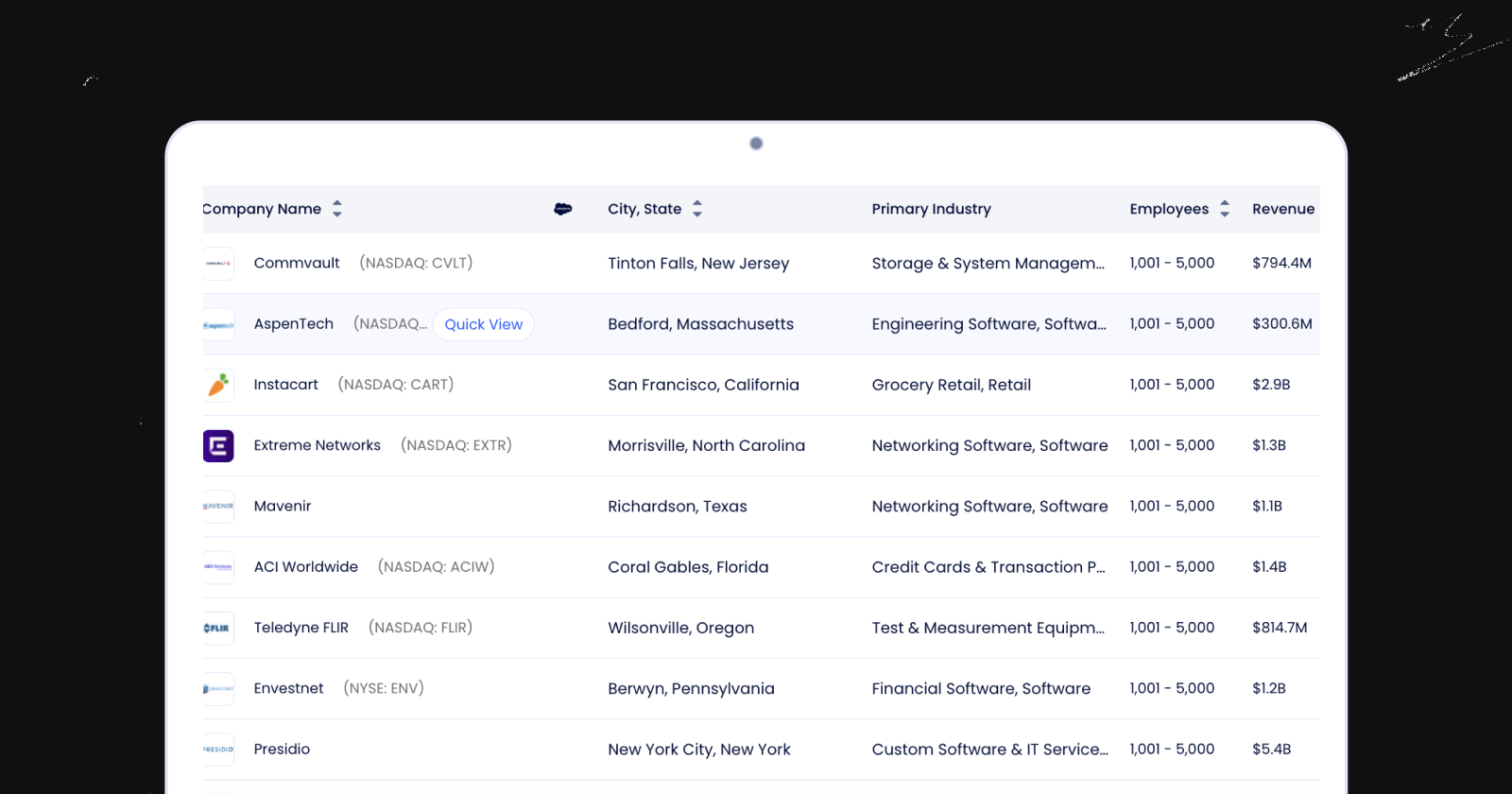The height and width of the screenshot is (794, 1512).
Task: Click Credit Cards & Transaction industry cell
Action: [988, 567]
